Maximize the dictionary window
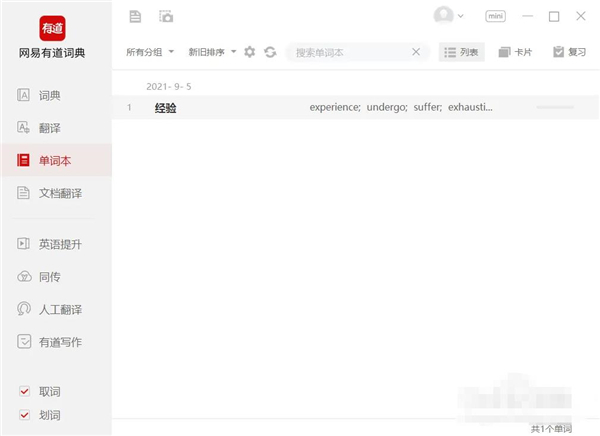Screen dimensions: 600x436 (x=554, y=16)
